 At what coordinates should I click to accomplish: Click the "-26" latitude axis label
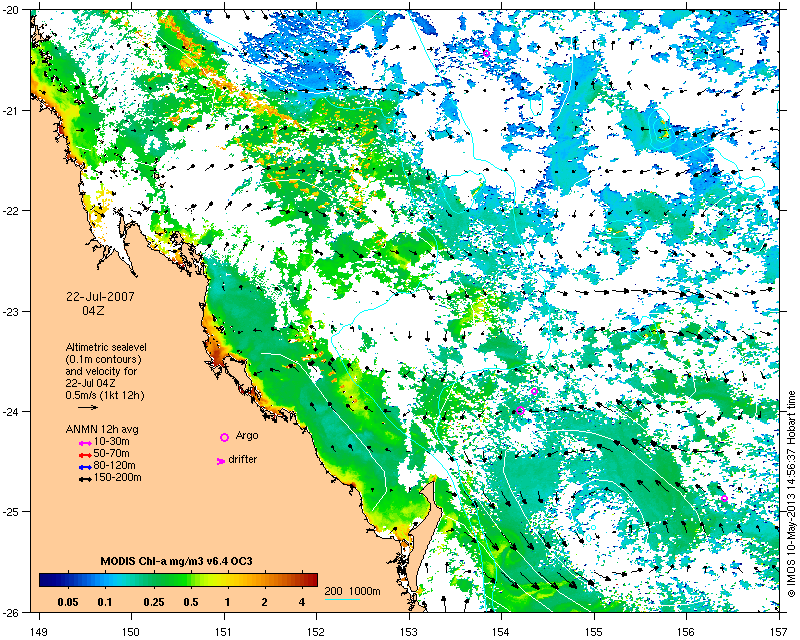tap(11, 612)
